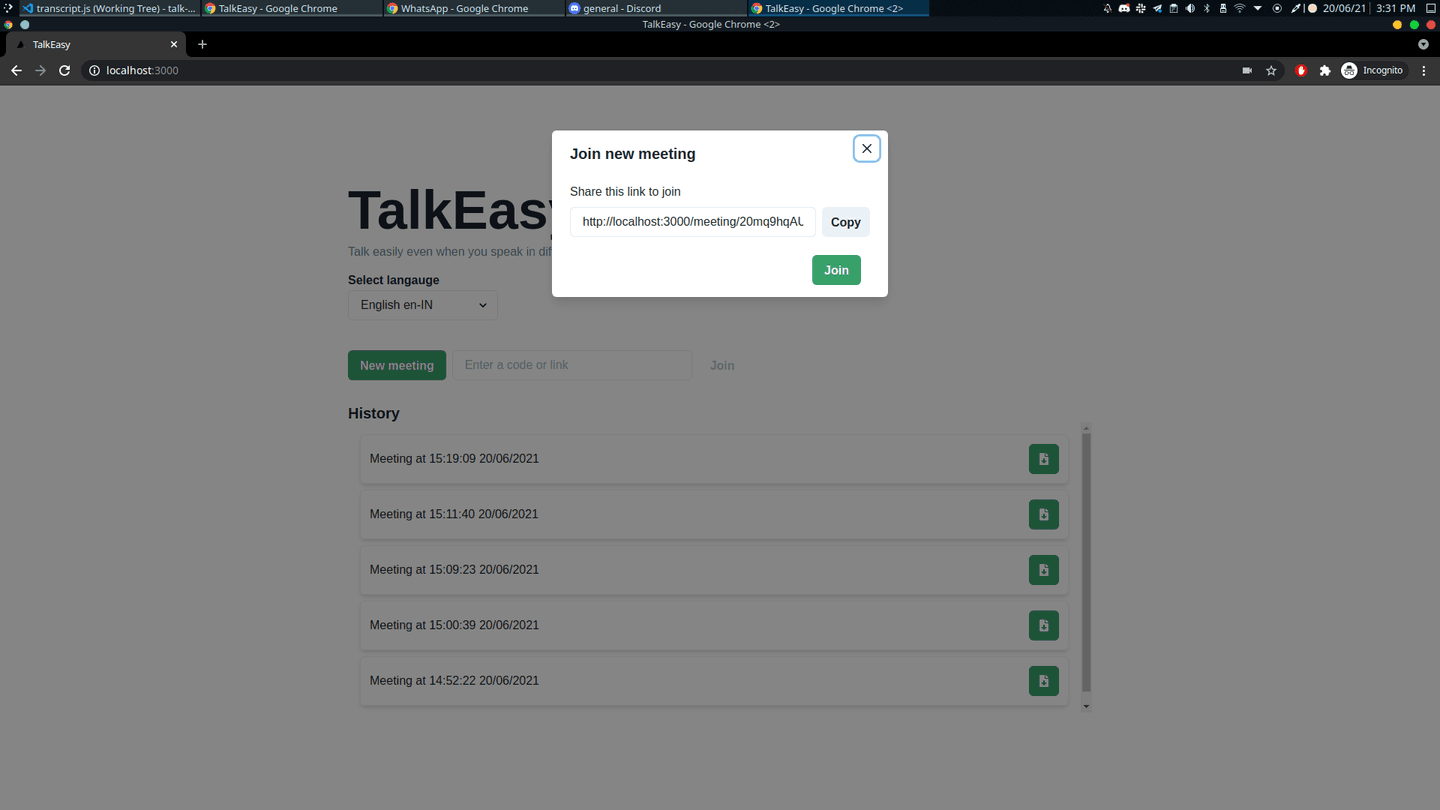The height and width of the screenshot is (810, 1440).
Task: Open Chrome Extensions puzzle menu
Action: 1325,70
